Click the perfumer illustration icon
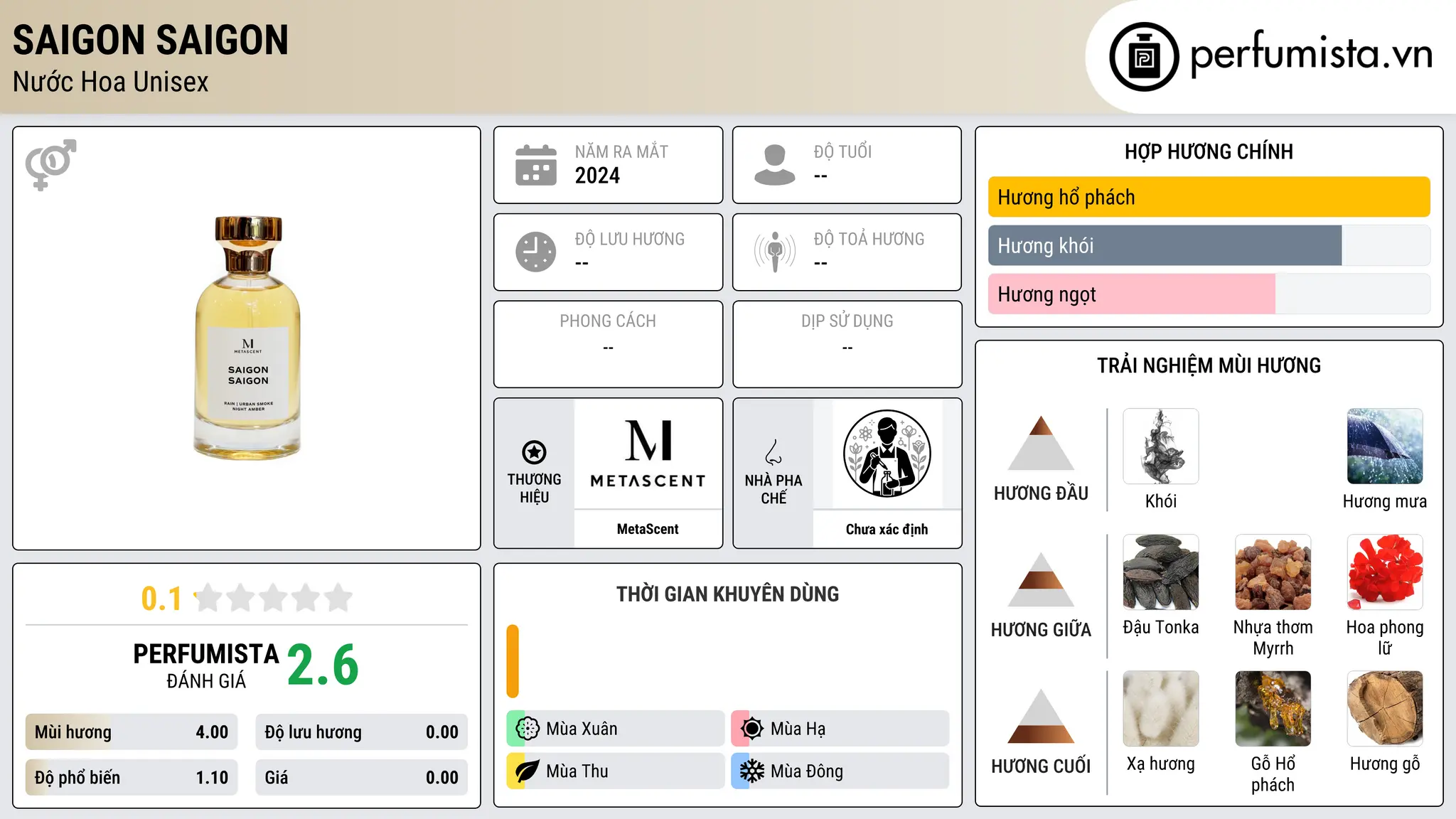This screenshot has width=1456, height=819. tap(887, 454)
